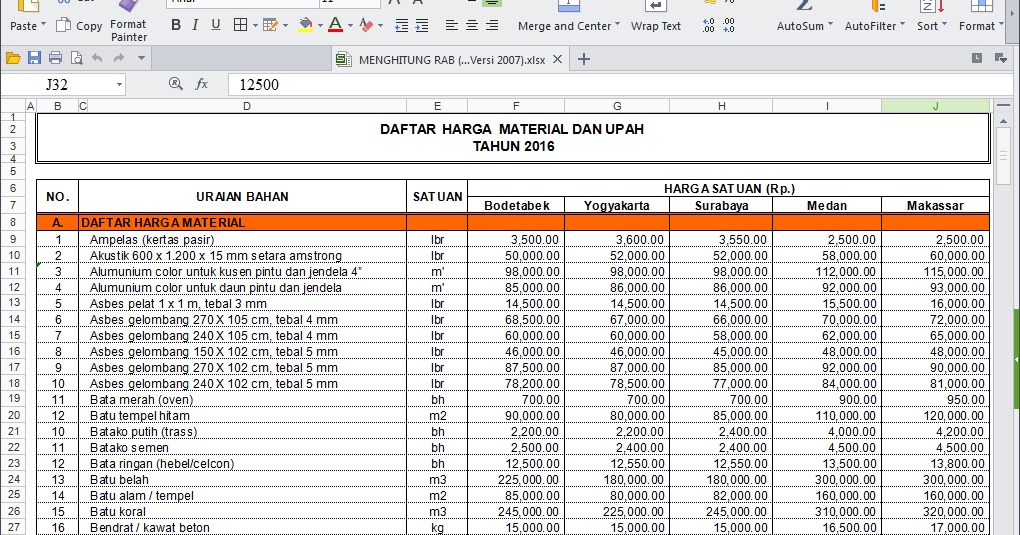Viewport: 1020px width, 535px height.
Task: Select row 20 header
Action: point(13,415)
